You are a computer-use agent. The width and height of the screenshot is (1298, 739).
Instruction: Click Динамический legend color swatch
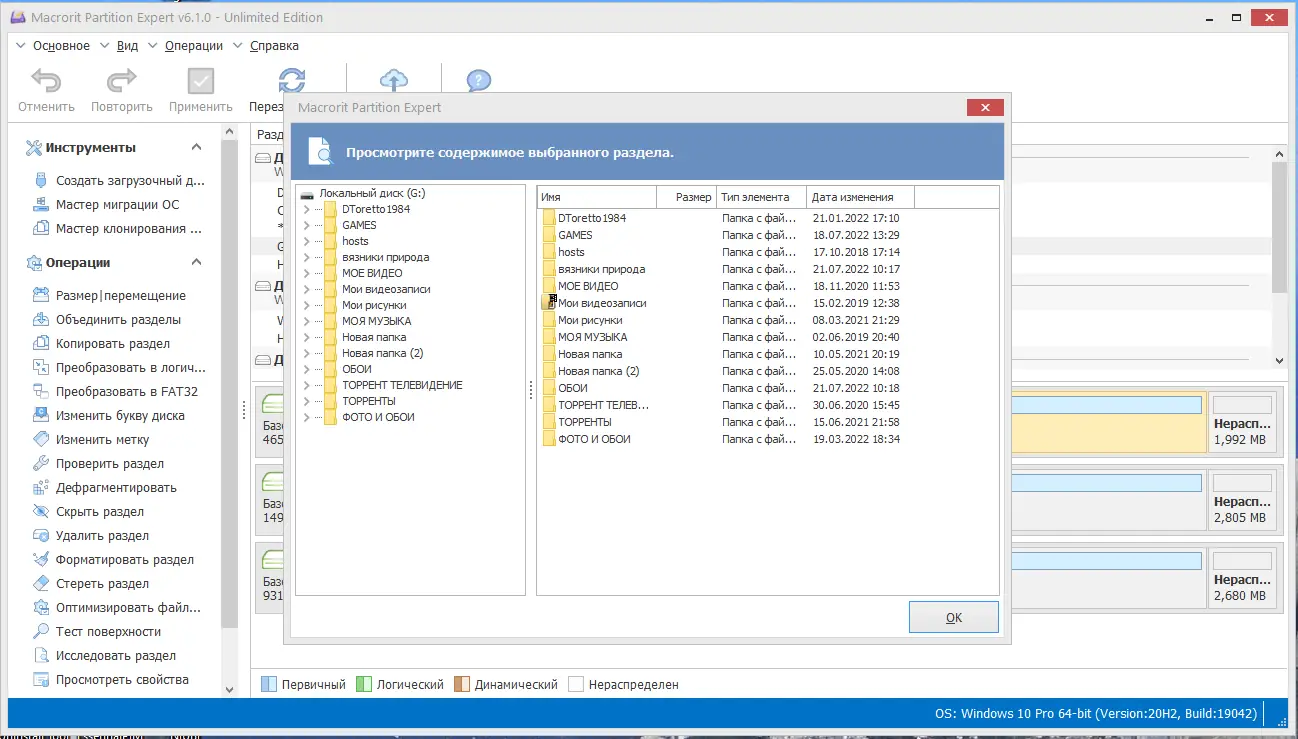point(462,685)
